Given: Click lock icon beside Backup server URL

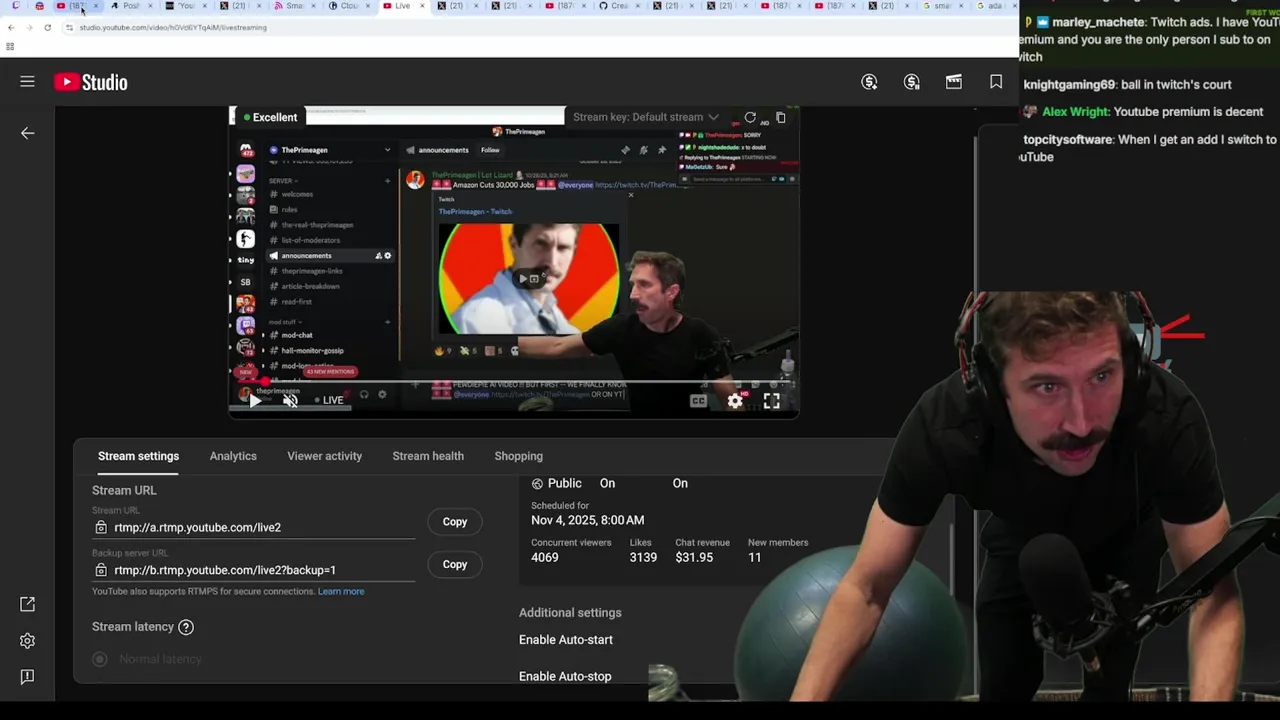Looking at the screenshot, I should tap(101, 570).
